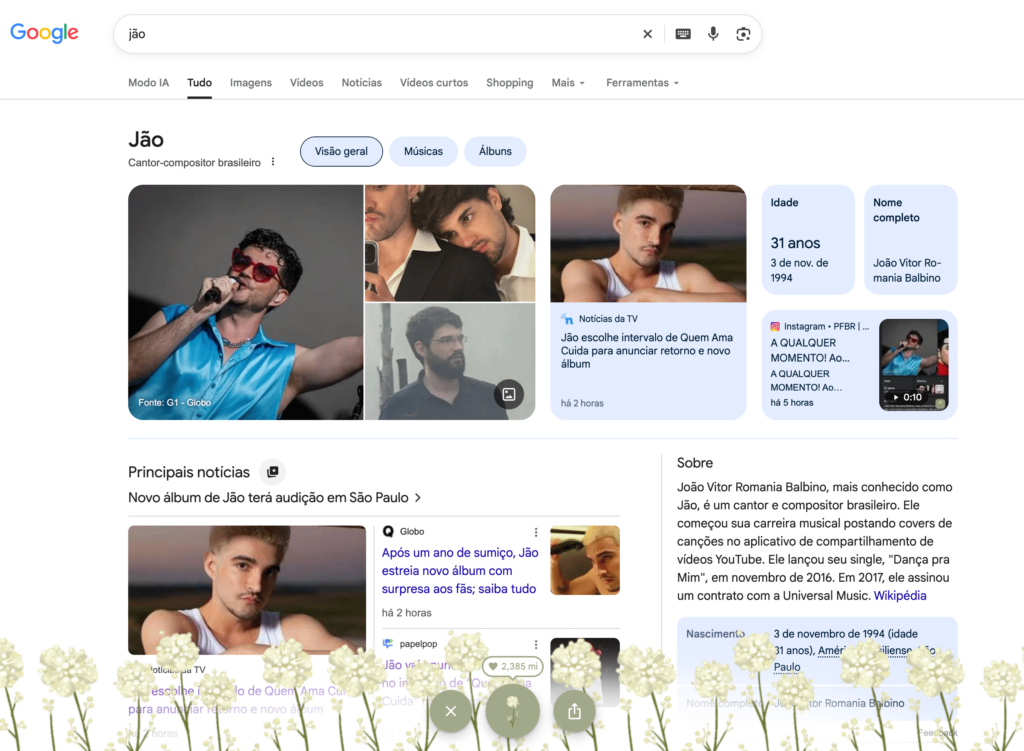The width and height of the screenshot is (1024, 751).
Task: Focus the search field containing jão
Action: pyautogui.click(x=379, y=34)
